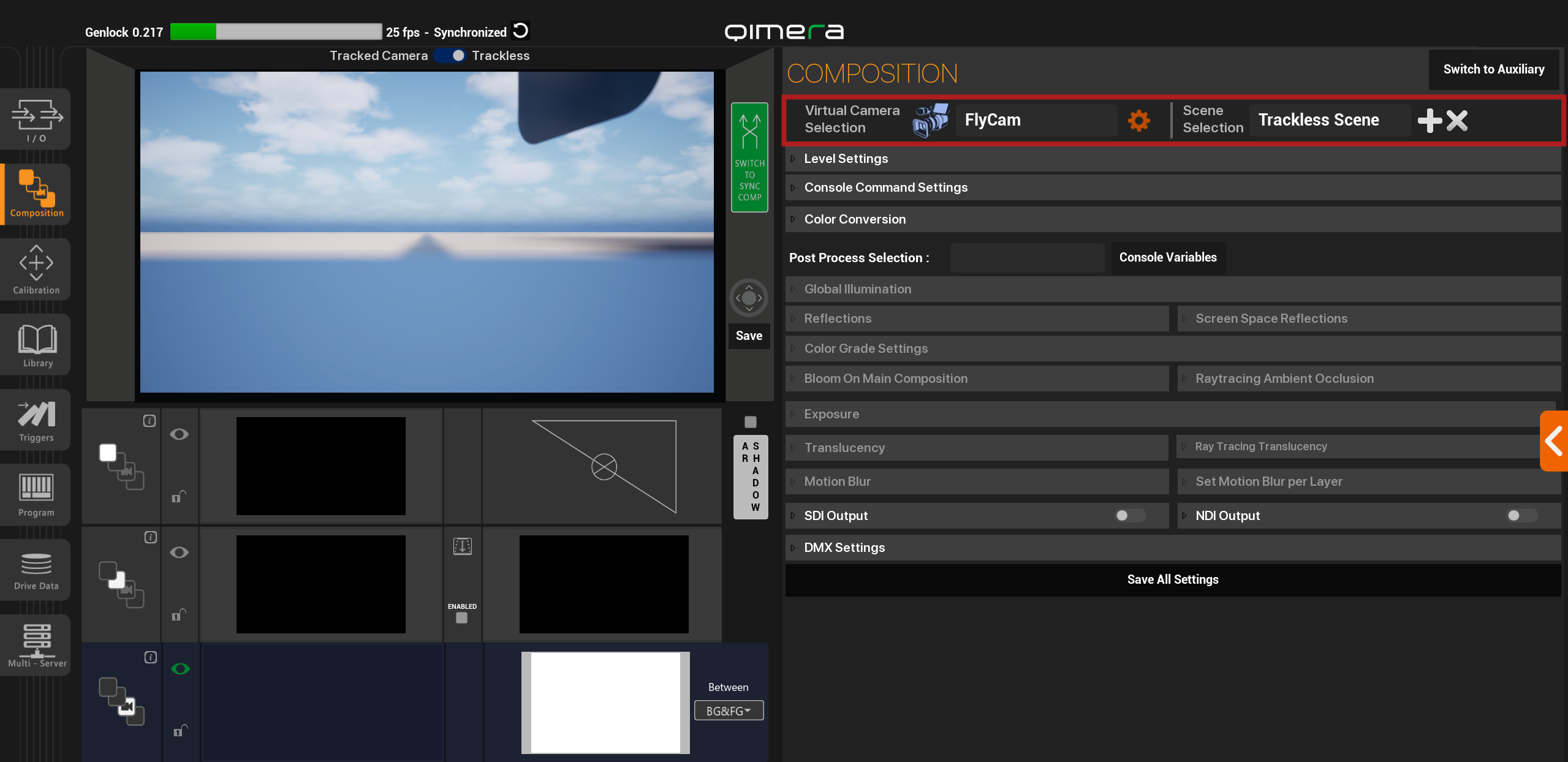Open the Drive Data panel
This screenshot has width=1568, height=762.
pyautogui.click(x=36, y=570)
